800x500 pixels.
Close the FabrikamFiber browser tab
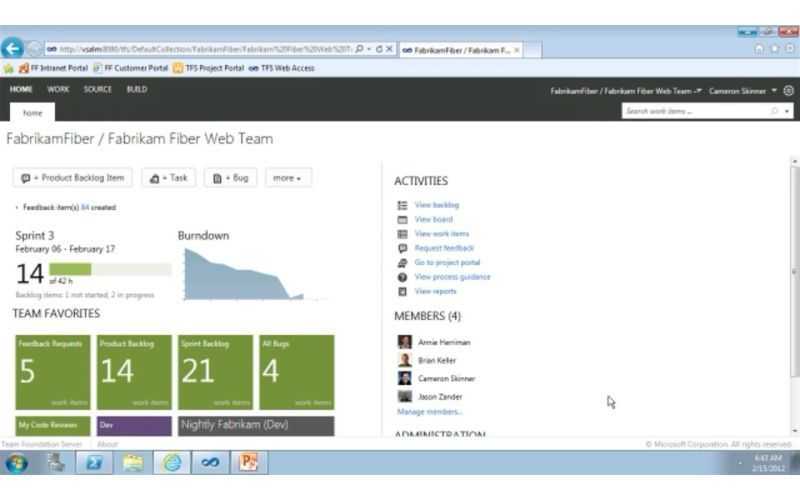[517, 50]
